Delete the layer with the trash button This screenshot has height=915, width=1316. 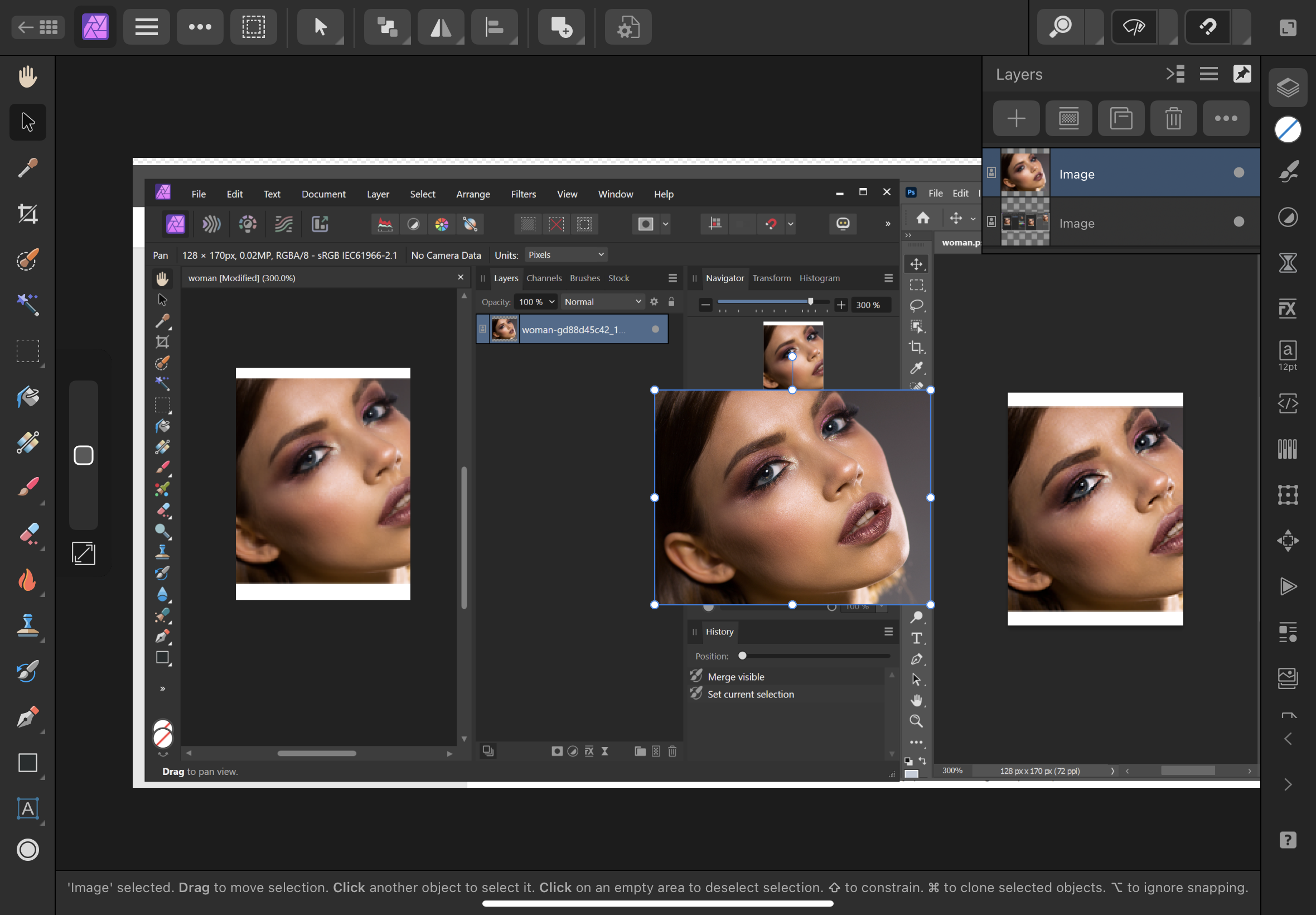point(1173,119)
